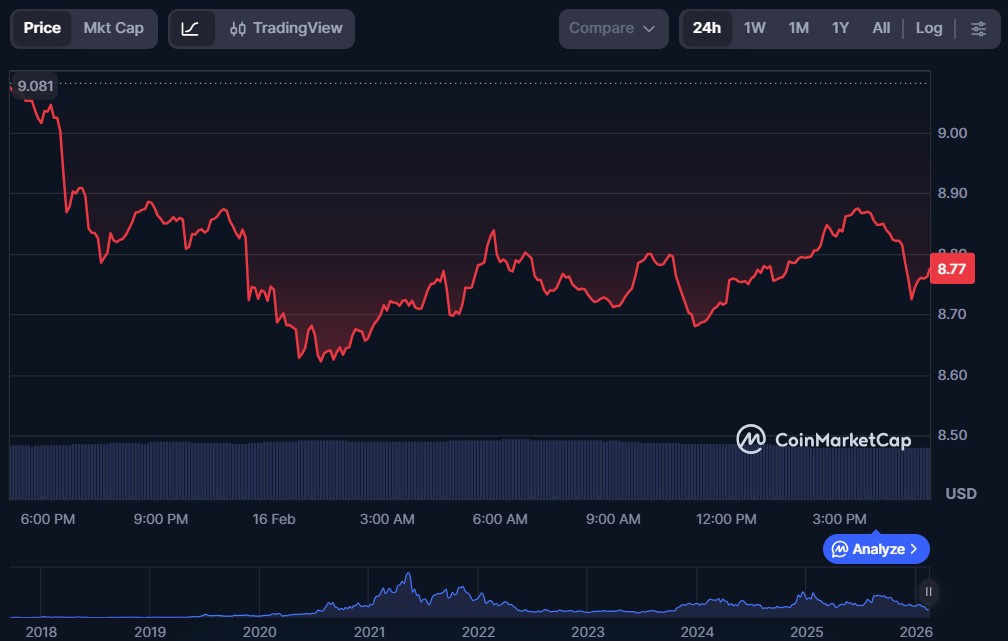Toggle Log scale on the chart

(x=929, y=28)
